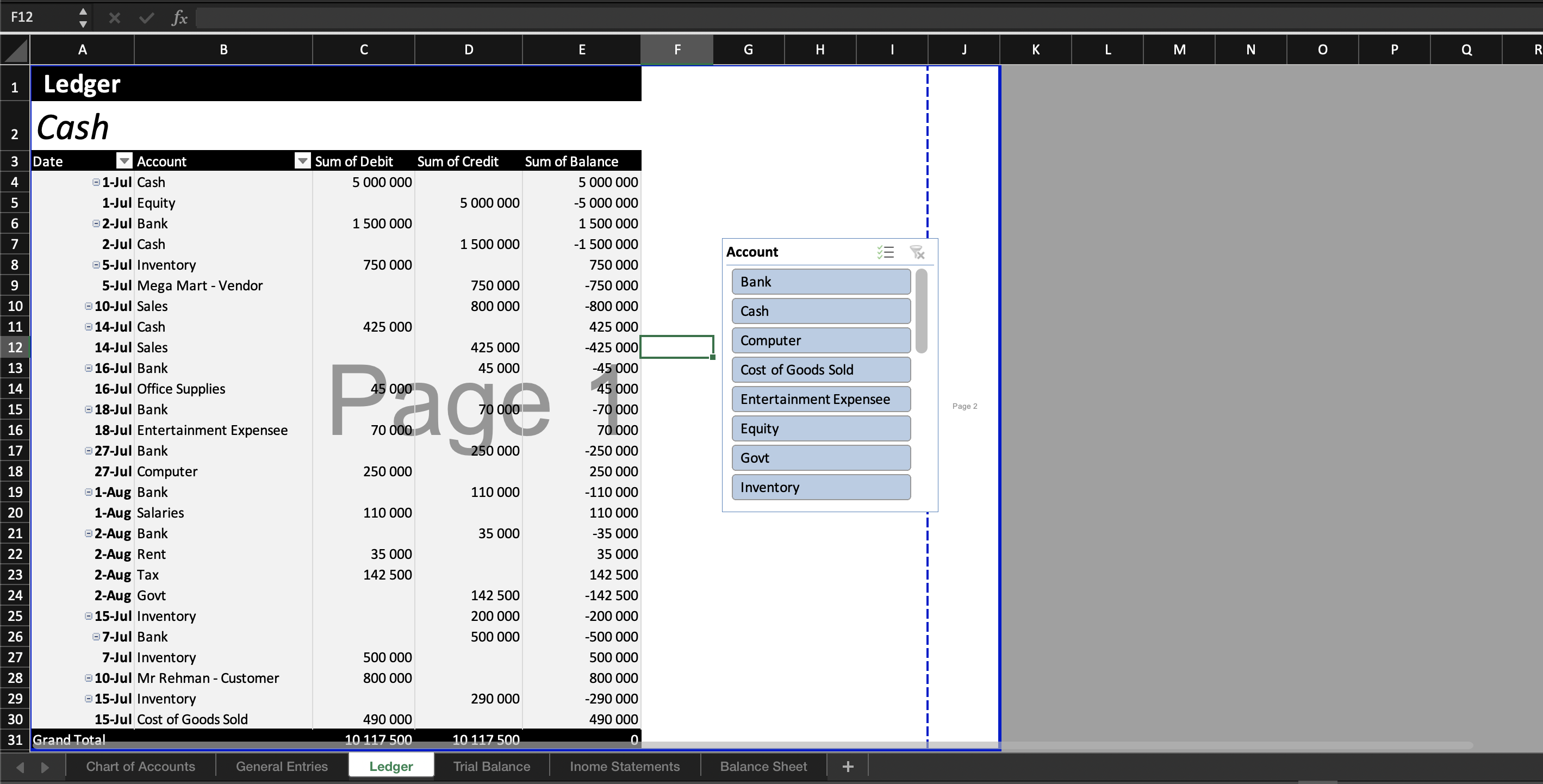Viewport: 1543px width, 784px height.
Task: Select Cash in the Account slicer
Action: (x=820, y=310)
